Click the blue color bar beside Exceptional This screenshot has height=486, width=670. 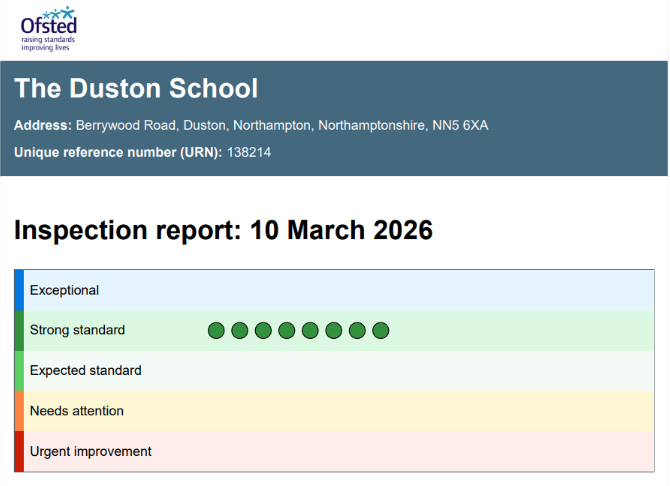coord(19,290)
